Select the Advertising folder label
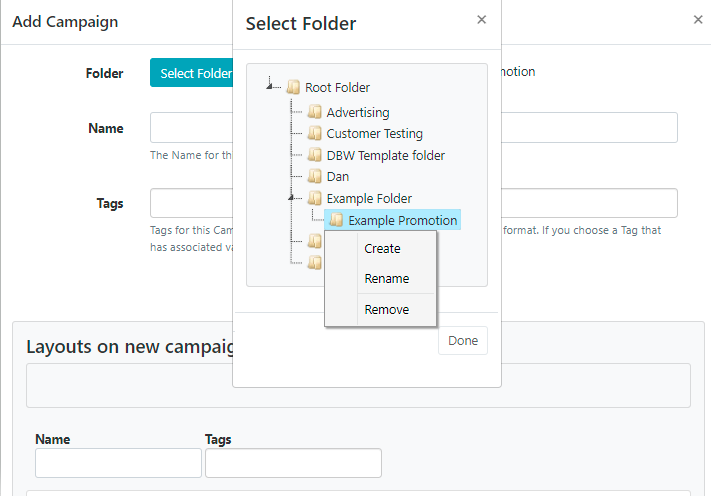This screenshot has width=711, height=496. click(358, 112)
